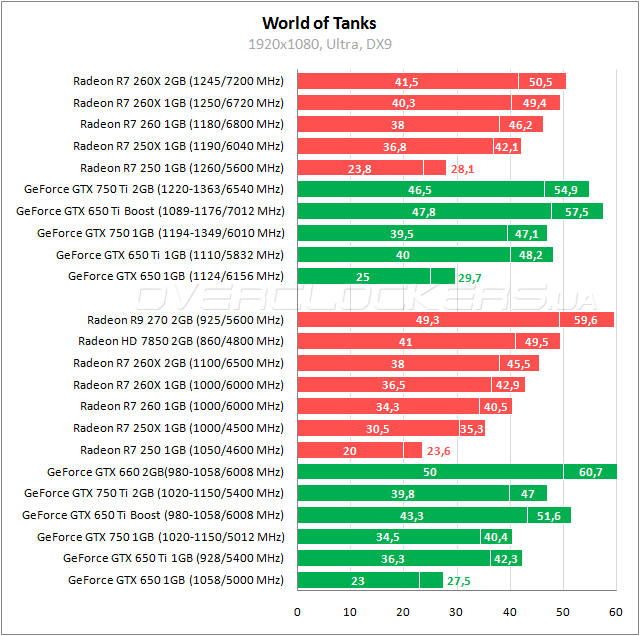Click the 57,5 value on the green bar
The width and height of the screenshot is (640, 636).
tap(576, 211)
